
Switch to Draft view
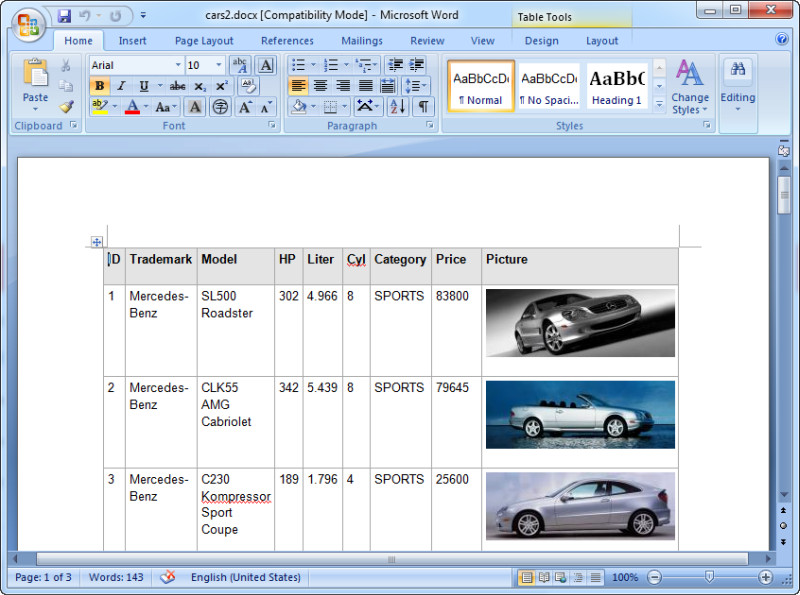pyautogui.click(x=595, y=577)
